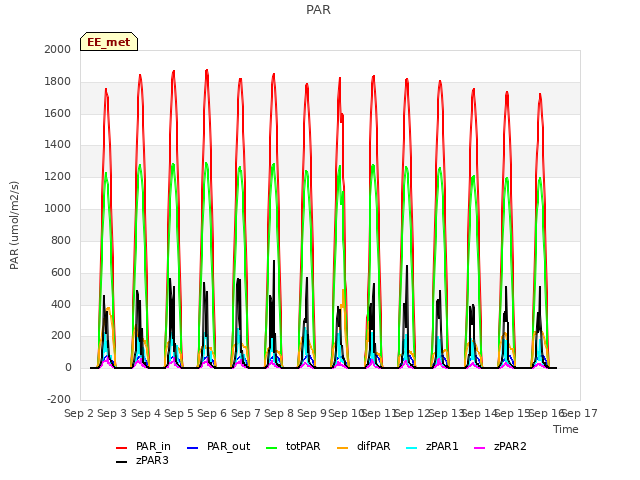Click the Sep 7 x-axis tick label
Image resolution: width=640 pixels, height=480 pixels.
click(246, 413)
